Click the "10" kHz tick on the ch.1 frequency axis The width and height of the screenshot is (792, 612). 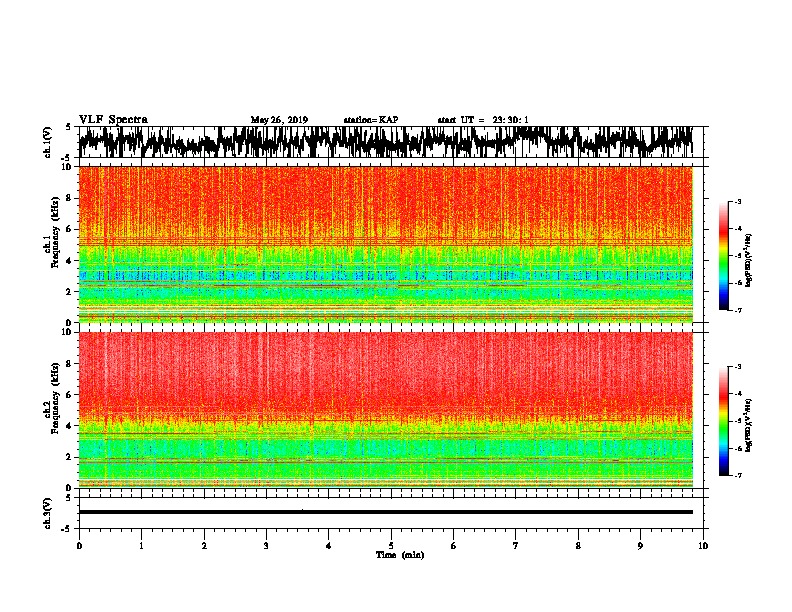pyautogui.click(x=68, y=167)
